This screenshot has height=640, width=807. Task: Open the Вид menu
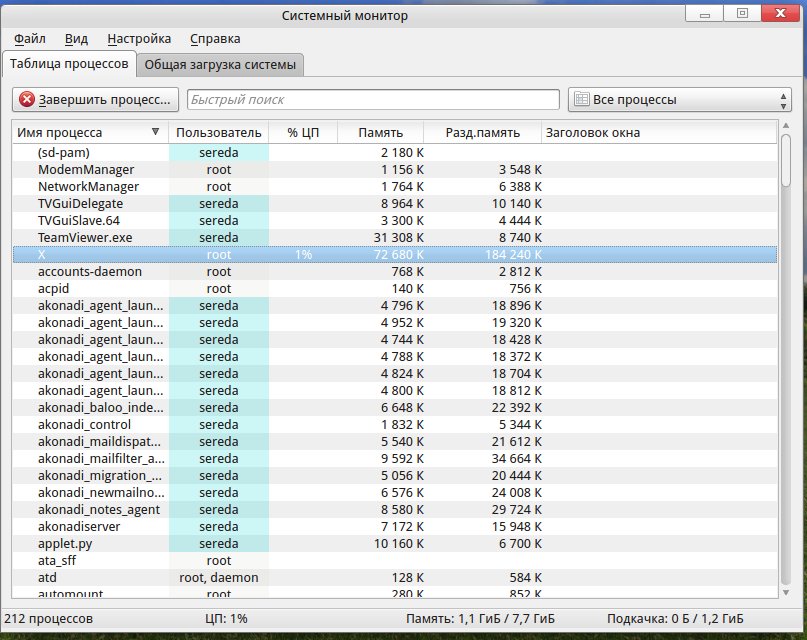[76, 39]
